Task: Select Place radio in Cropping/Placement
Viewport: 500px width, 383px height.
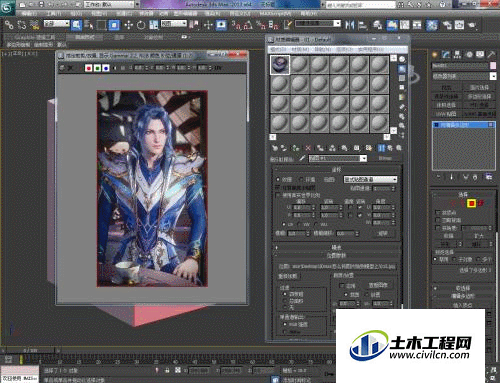Action: pyautogui.click(x=367, y=295)
